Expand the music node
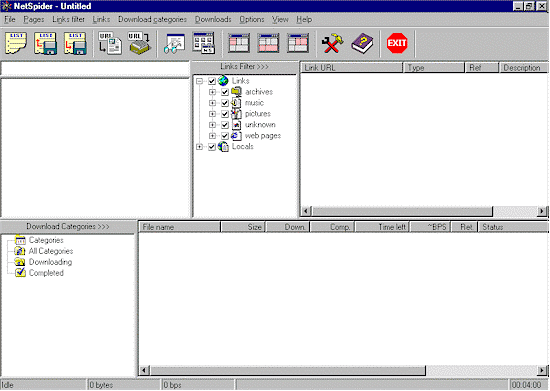Image resolution: width=550 pixels, height=391 pixels. [212, 103]
